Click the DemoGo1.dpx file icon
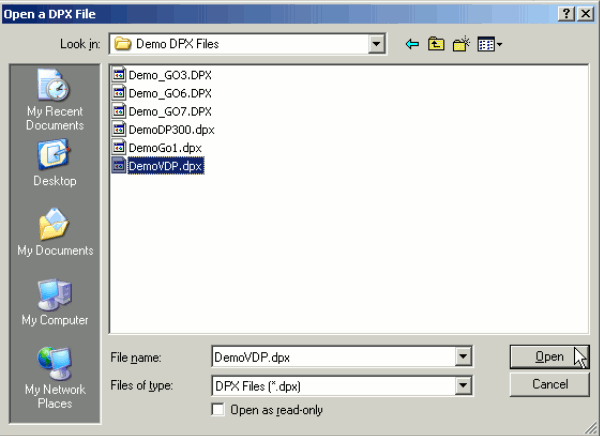Image resolution: width=600 pixels, height=436 pixels. click(119, 147)
